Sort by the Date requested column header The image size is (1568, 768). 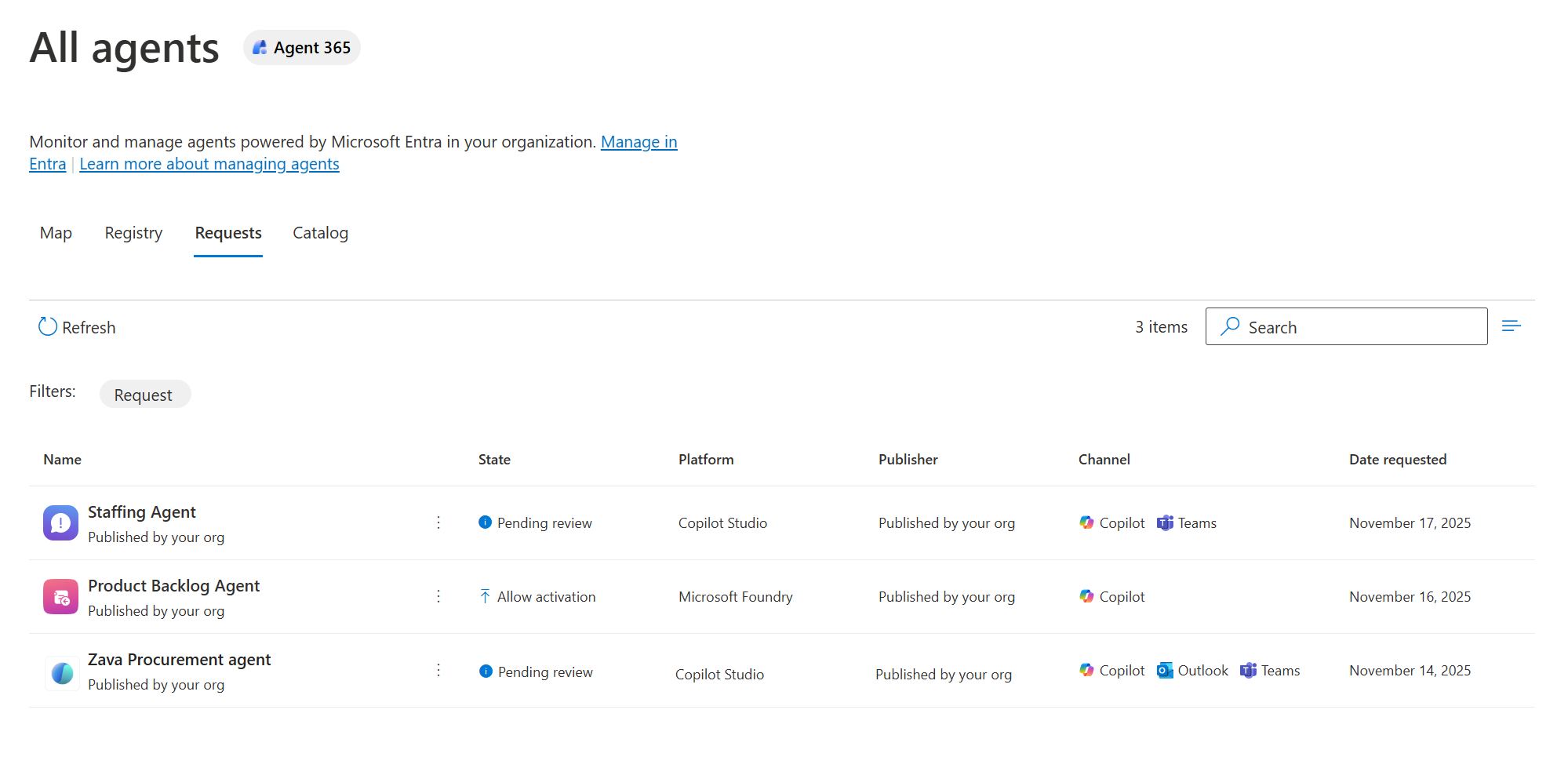click(1398, 460)
